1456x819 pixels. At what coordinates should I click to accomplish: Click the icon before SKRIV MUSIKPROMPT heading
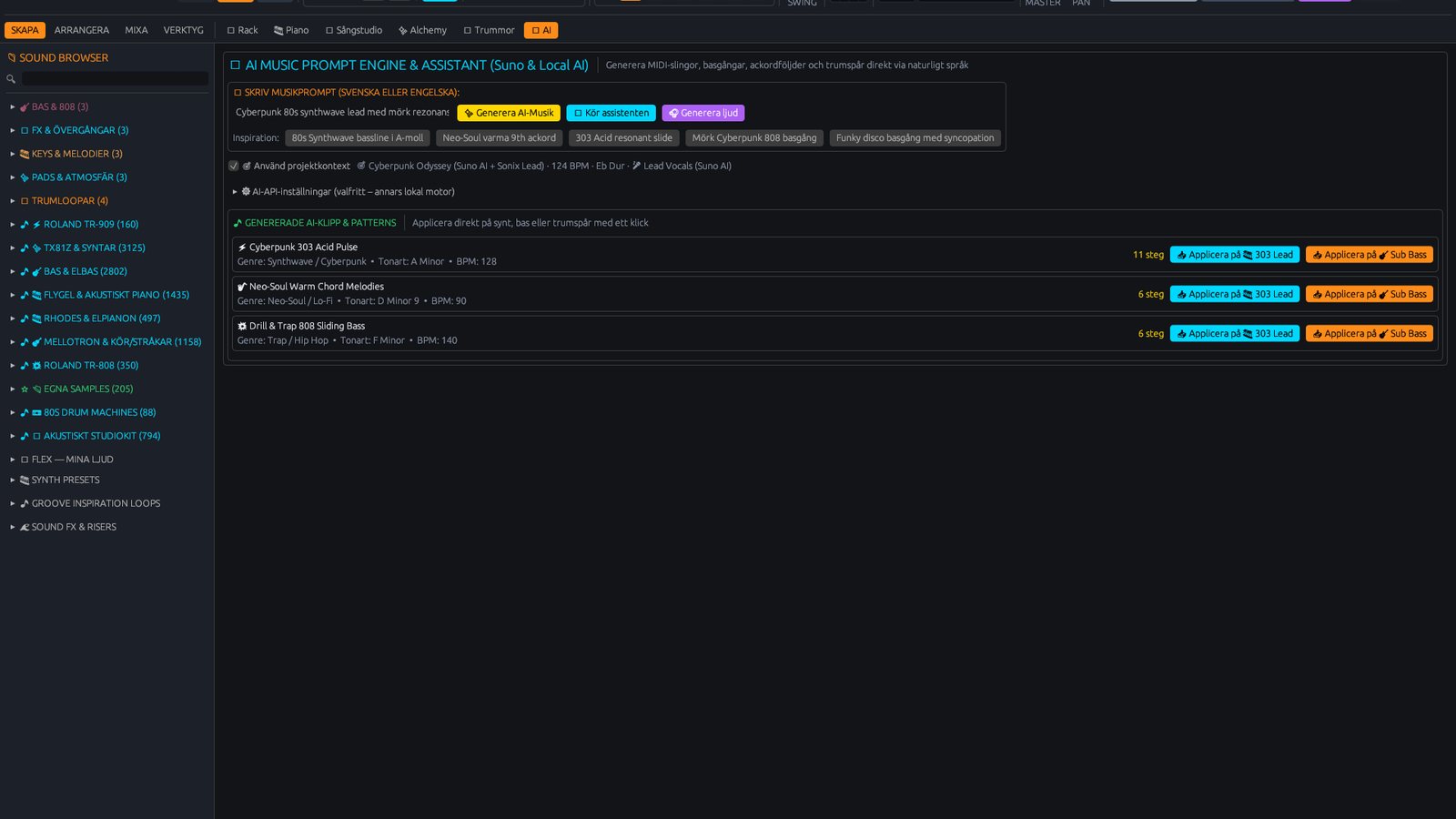click(x=238, y=92)
